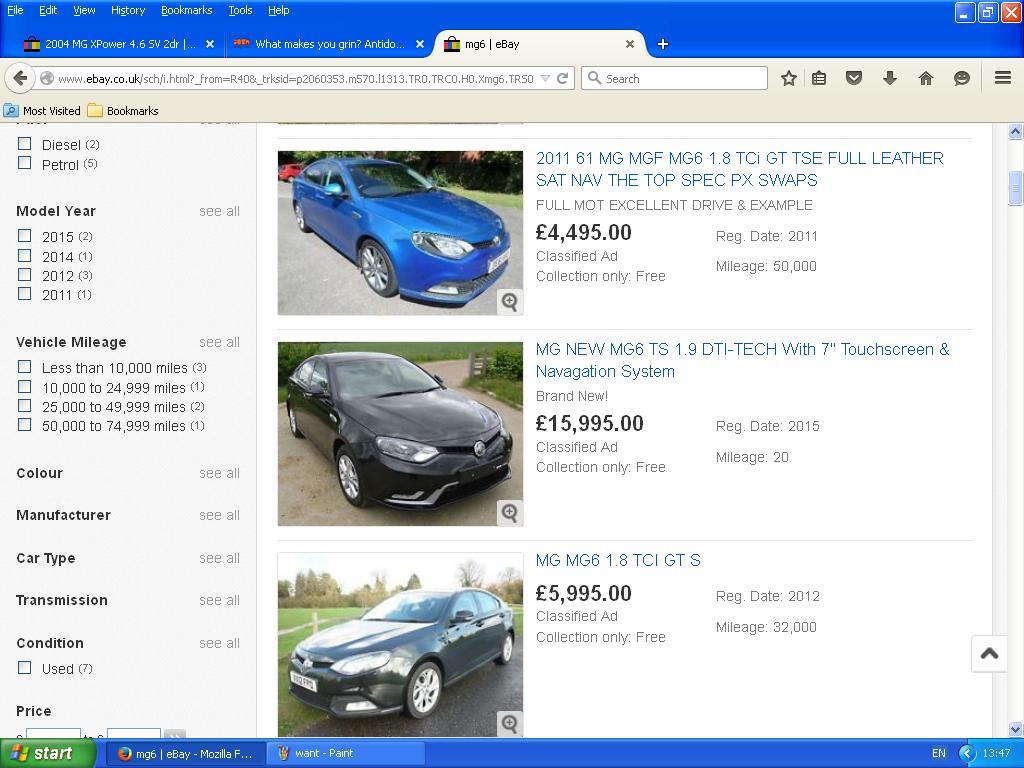The width and height of the screenshot is (1024, 768).
Task: Expand 'see all' for Manufacturer
Action: click(219, 515)
